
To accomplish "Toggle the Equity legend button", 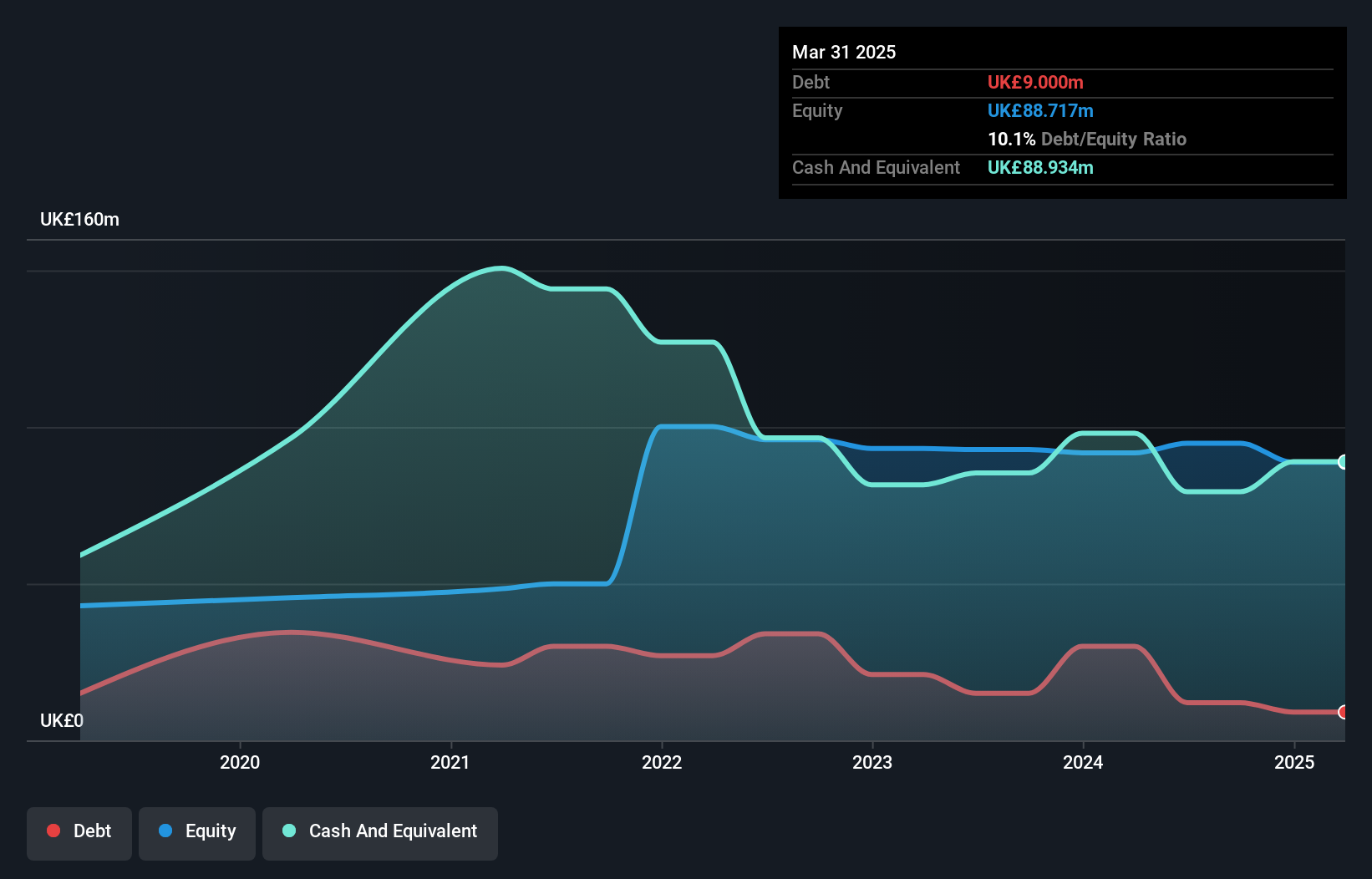I will (197, 833).
